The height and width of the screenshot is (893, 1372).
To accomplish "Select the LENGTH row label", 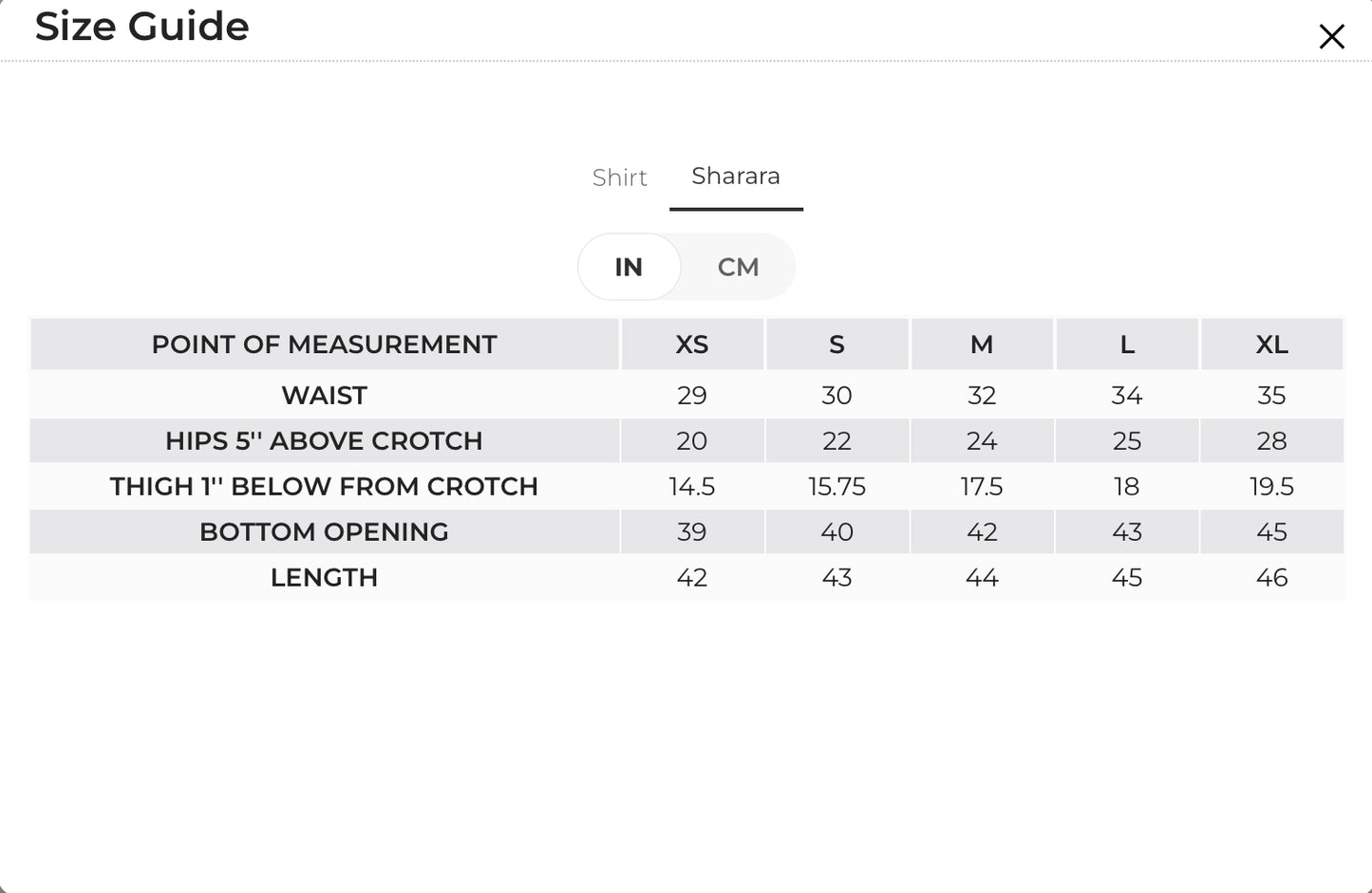I will coord(324,577).
